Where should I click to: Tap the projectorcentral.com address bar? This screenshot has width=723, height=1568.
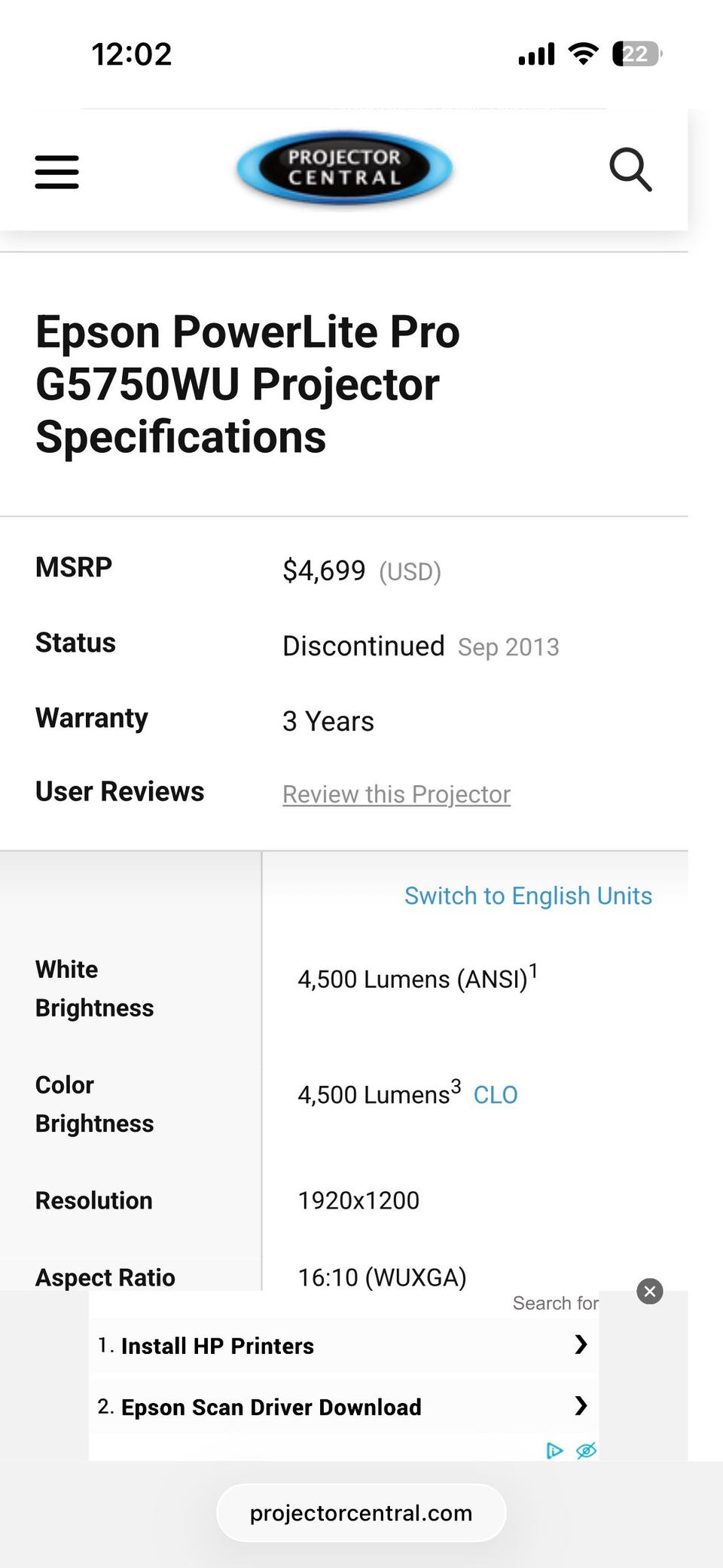[361, 1513]
